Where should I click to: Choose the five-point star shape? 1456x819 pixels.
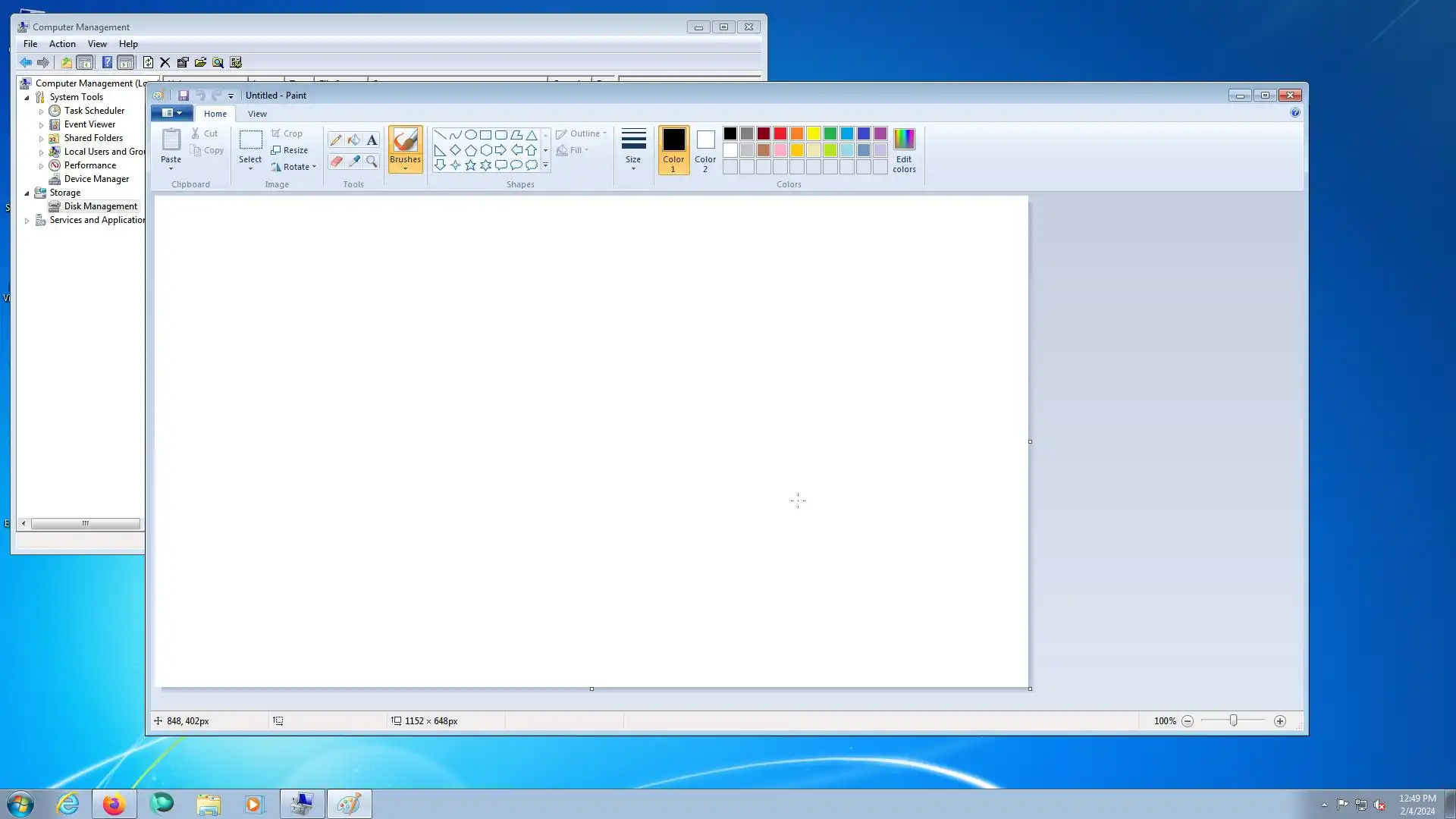(x=470, y=165)
